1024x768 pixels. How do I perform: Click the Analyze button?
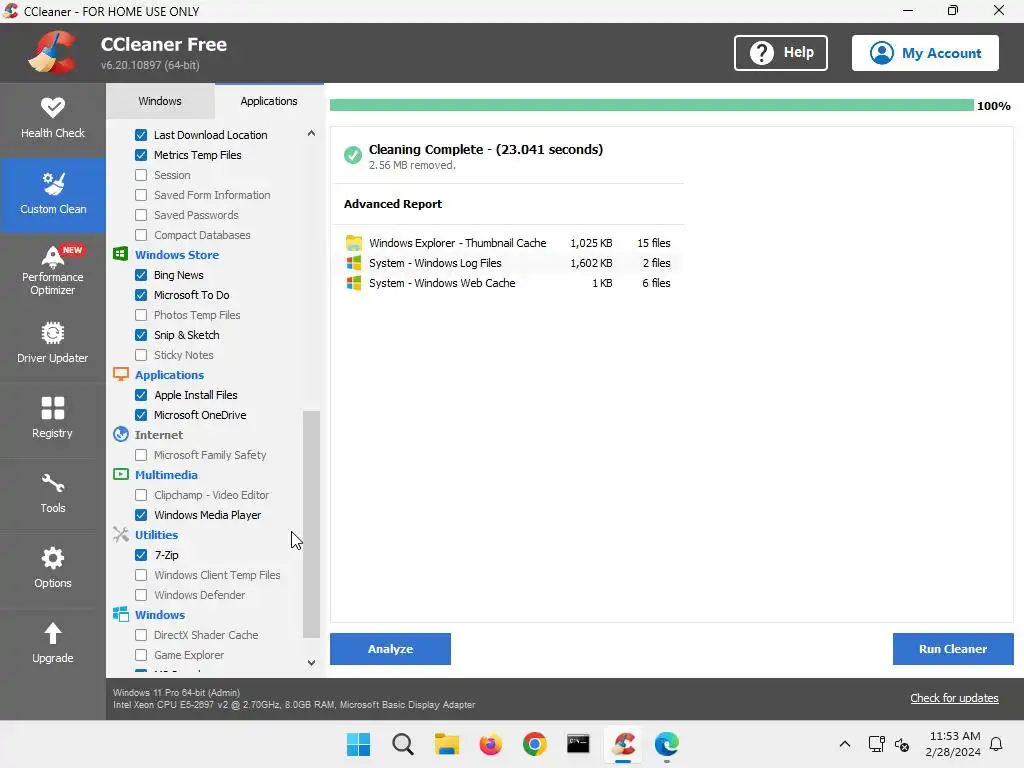tap(391, 649)
